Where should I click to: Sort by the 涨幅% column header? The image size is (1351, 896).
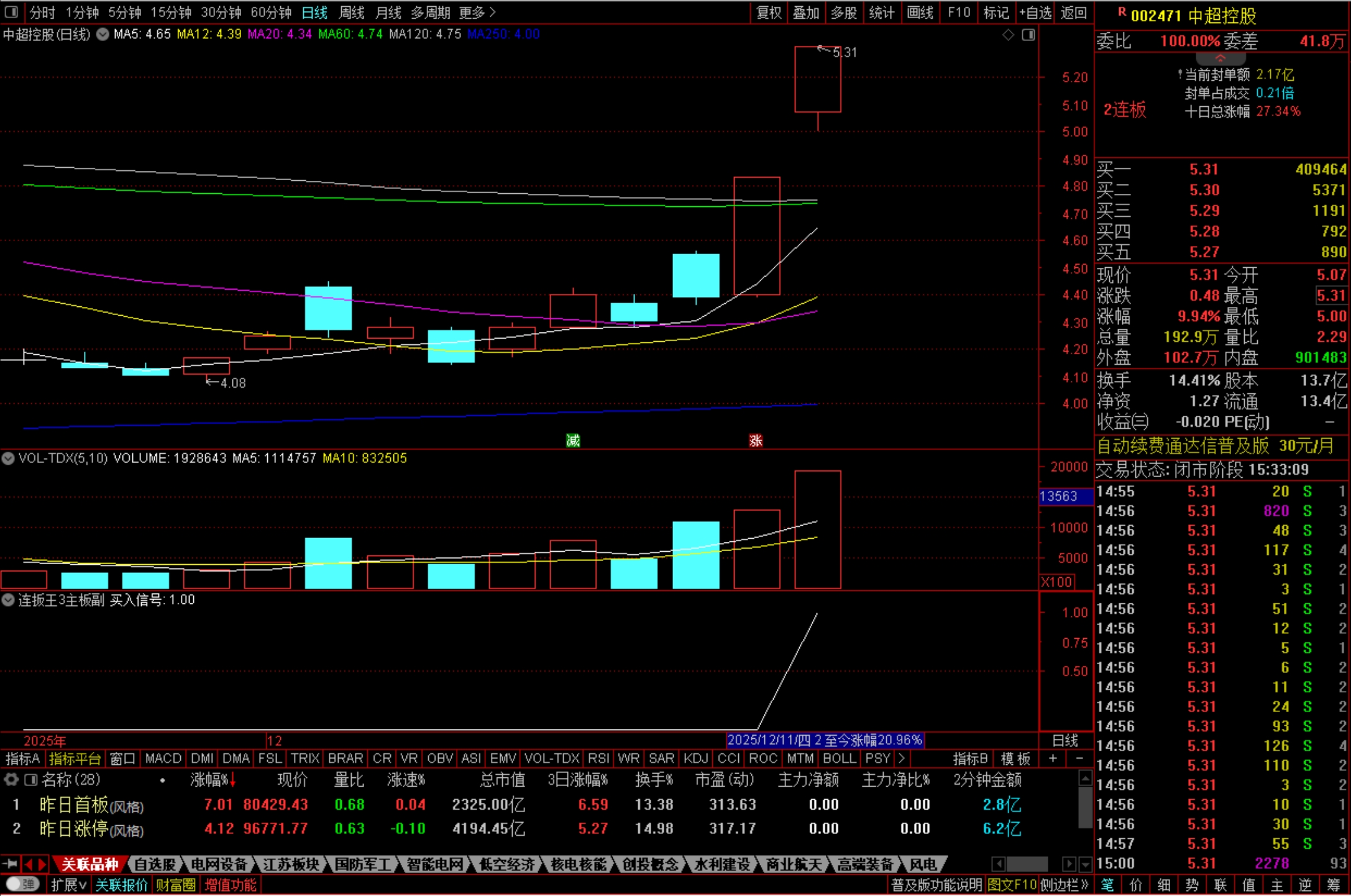210,780
